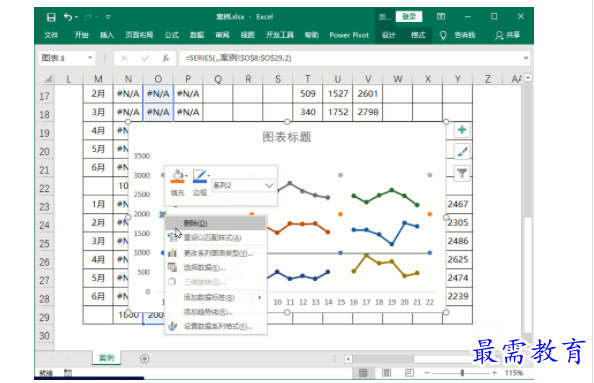Click the Save icon in title bar
Screen dimensions: 594x383
point(51,17)
